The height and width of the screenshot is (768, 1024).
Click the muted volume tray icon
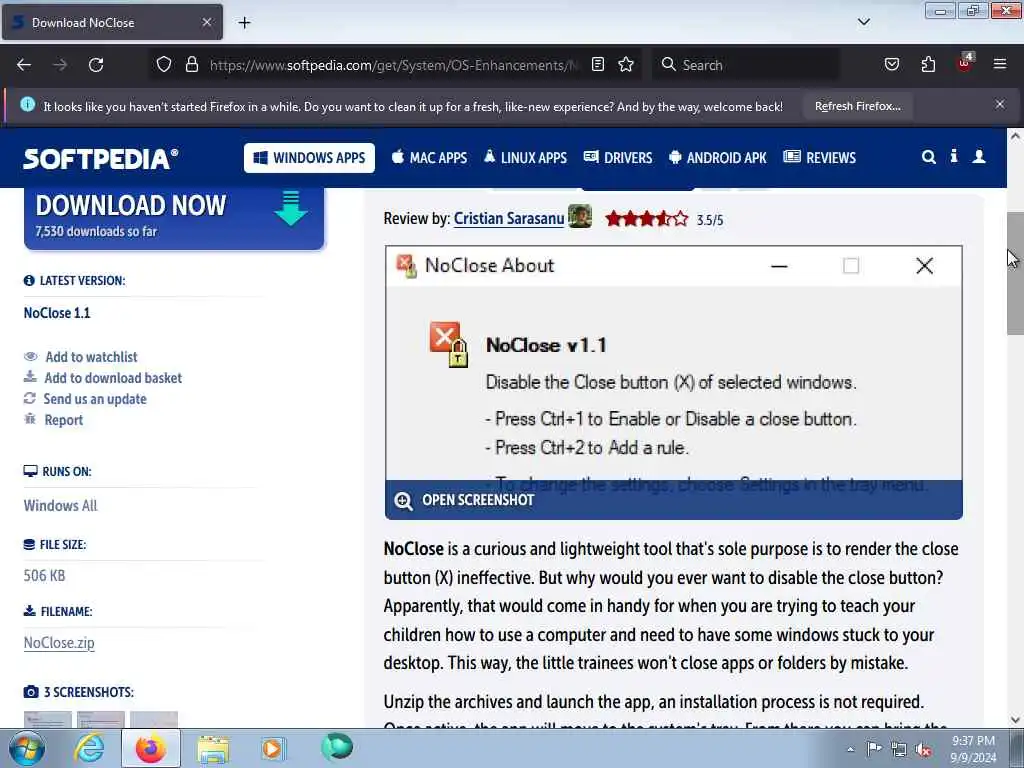(923, 750)
